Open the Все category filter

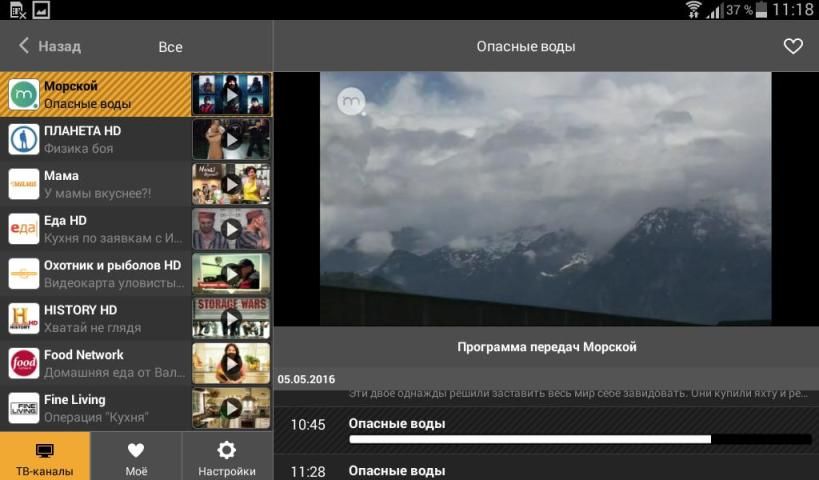pos(170,47)
